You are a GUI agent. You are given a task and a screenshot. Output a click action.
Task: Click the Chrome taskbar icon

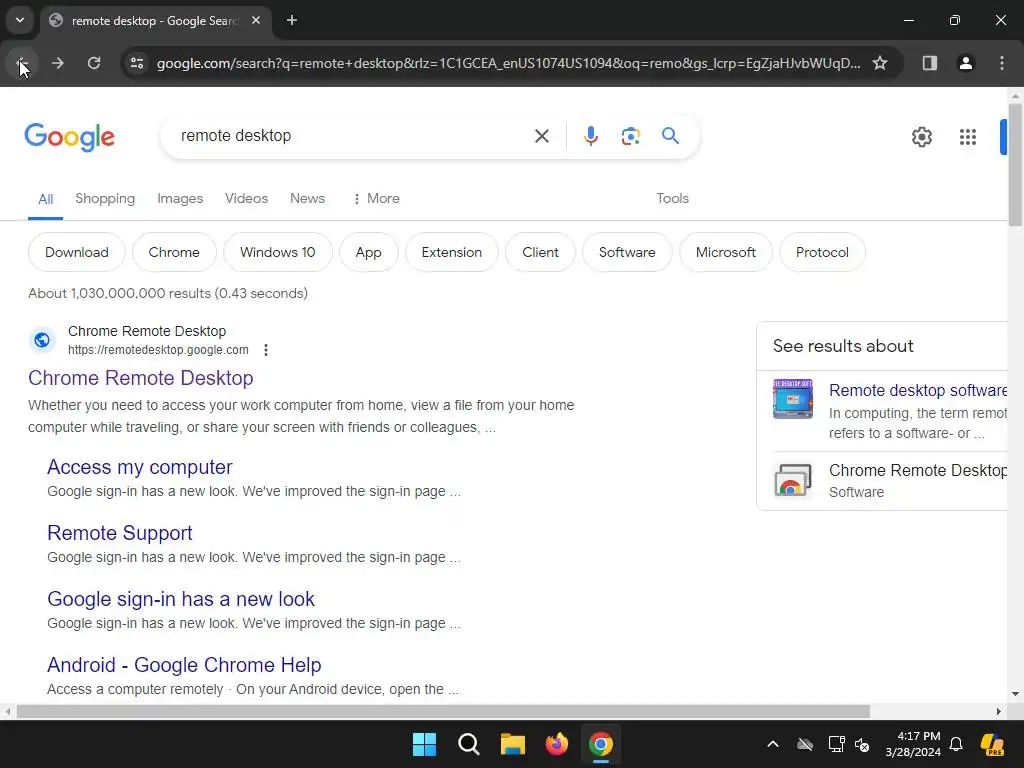[601, 744]
